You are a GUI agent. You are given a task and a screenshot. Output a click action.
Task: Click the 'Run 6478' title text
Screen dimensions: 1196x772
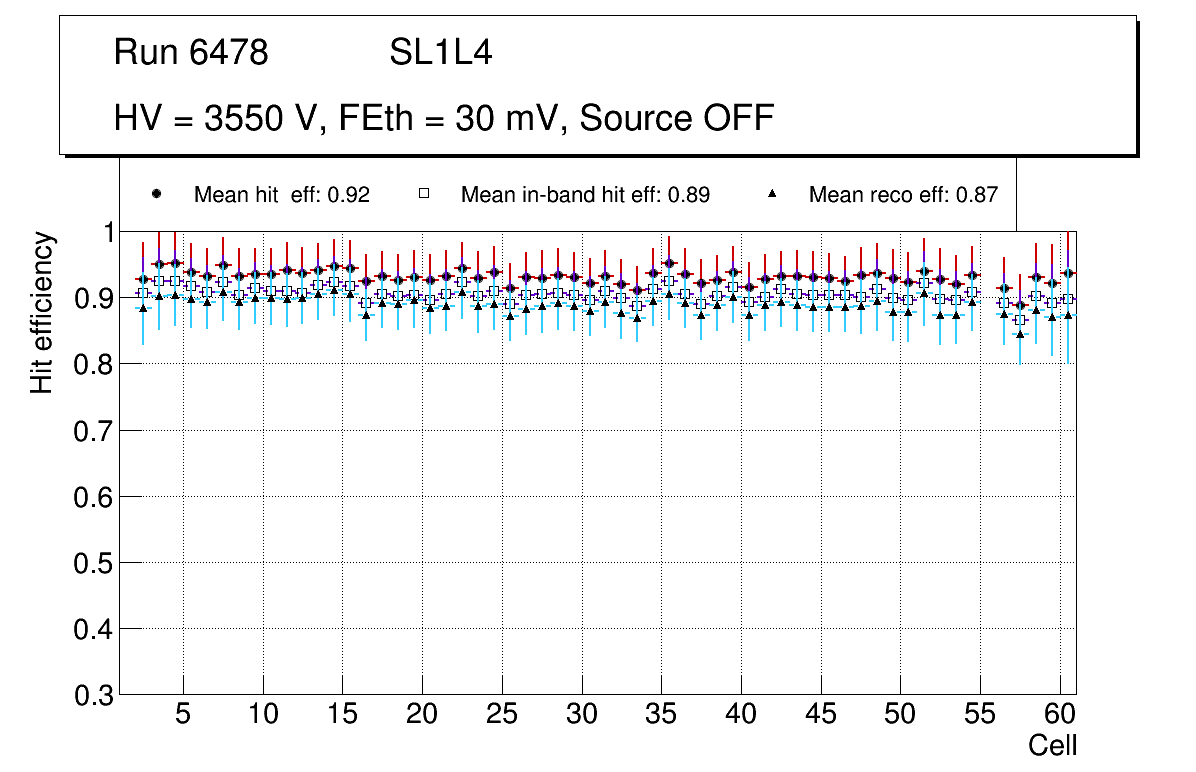click(x=191, y=53)
